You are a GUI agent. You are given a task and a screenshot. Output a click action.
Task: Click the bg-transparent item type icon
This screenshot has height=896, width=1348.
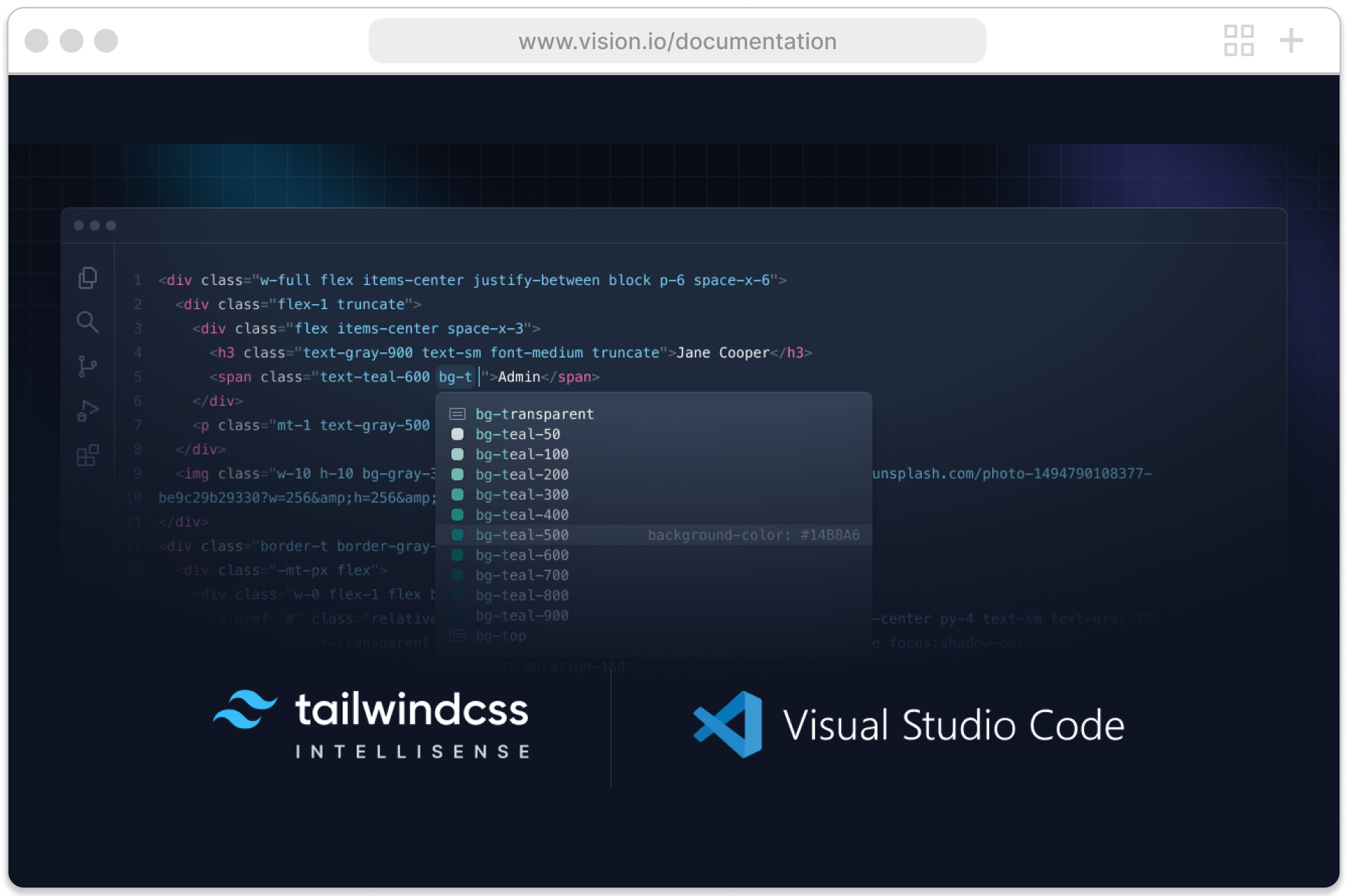(458, 414)
